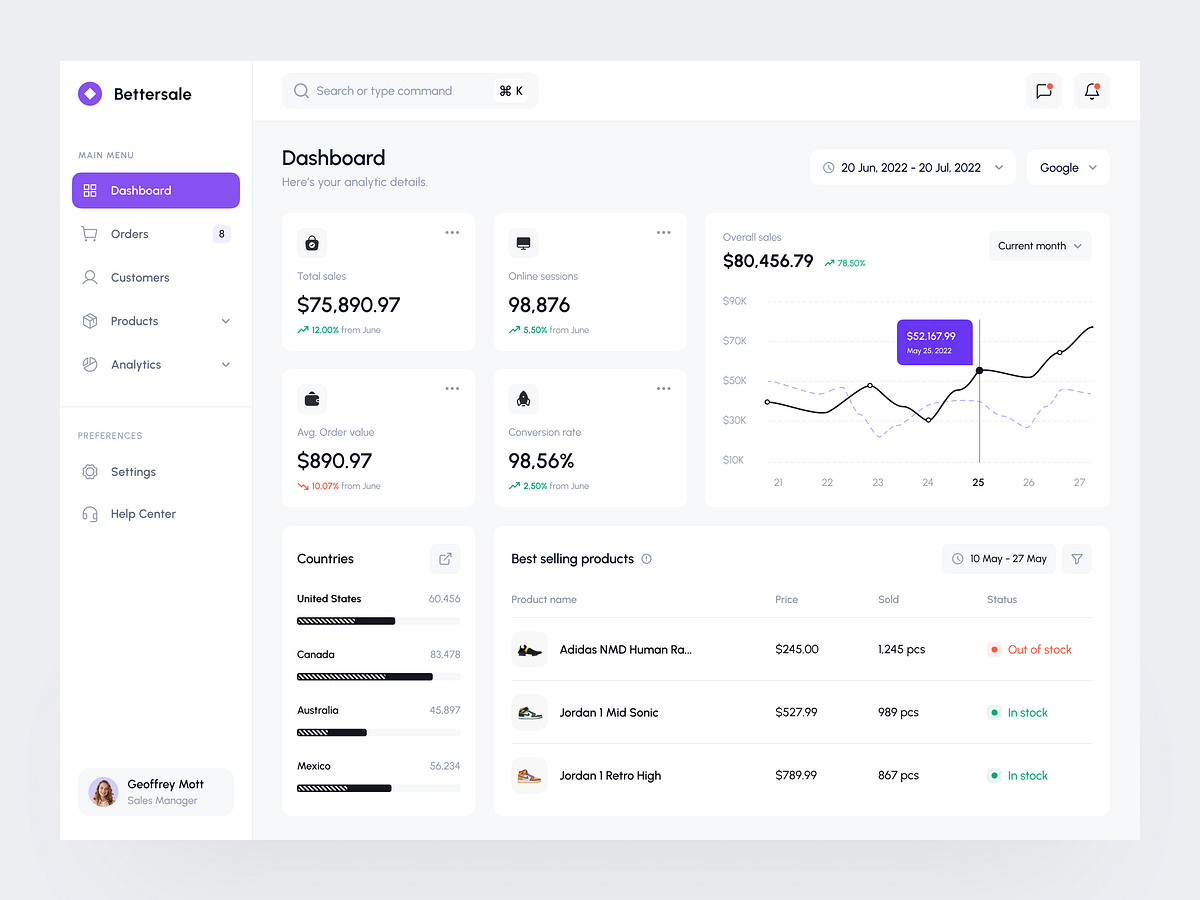The width and height of the screenshot is (1200, 900).
Task: Open the Current month dropdown
Action: (x=1039, y=245)
